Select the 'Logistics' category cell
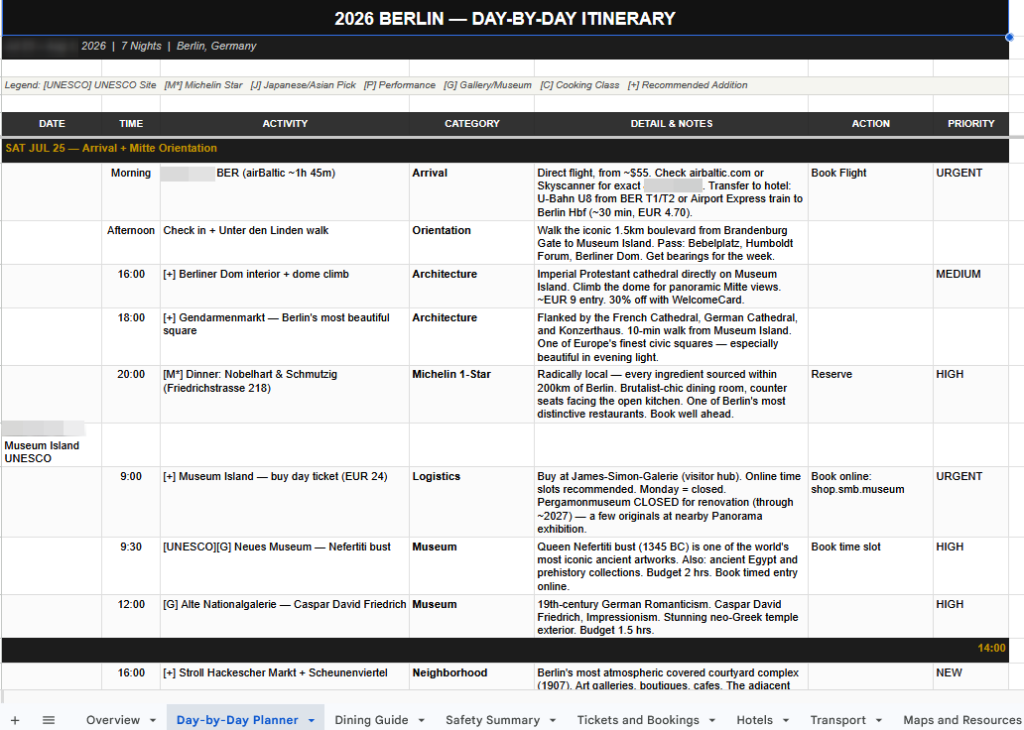This screenshot has width=1024, height=730. click(x=472, y=501)
